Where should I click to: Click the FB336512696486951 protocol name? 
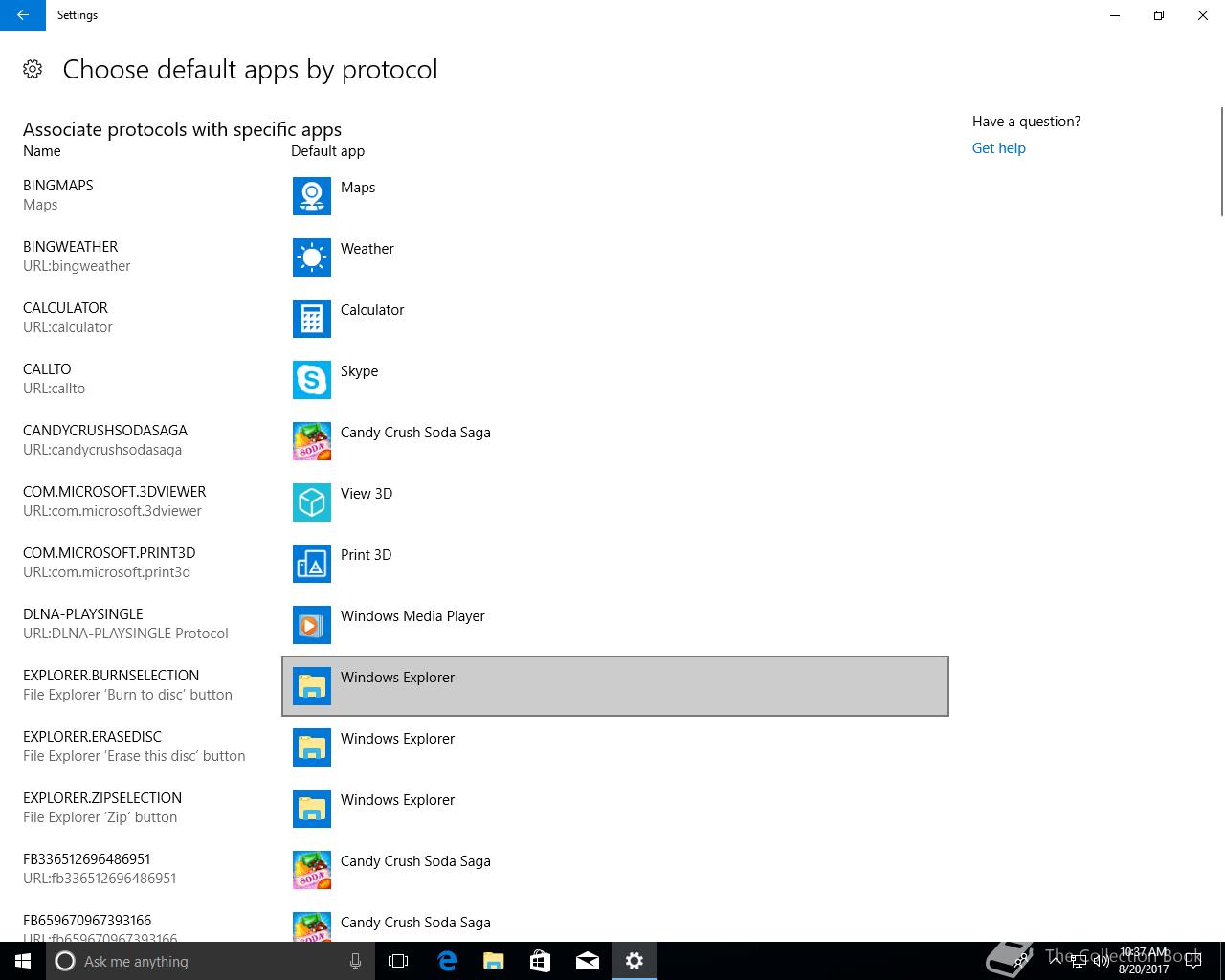coord(87,859)
